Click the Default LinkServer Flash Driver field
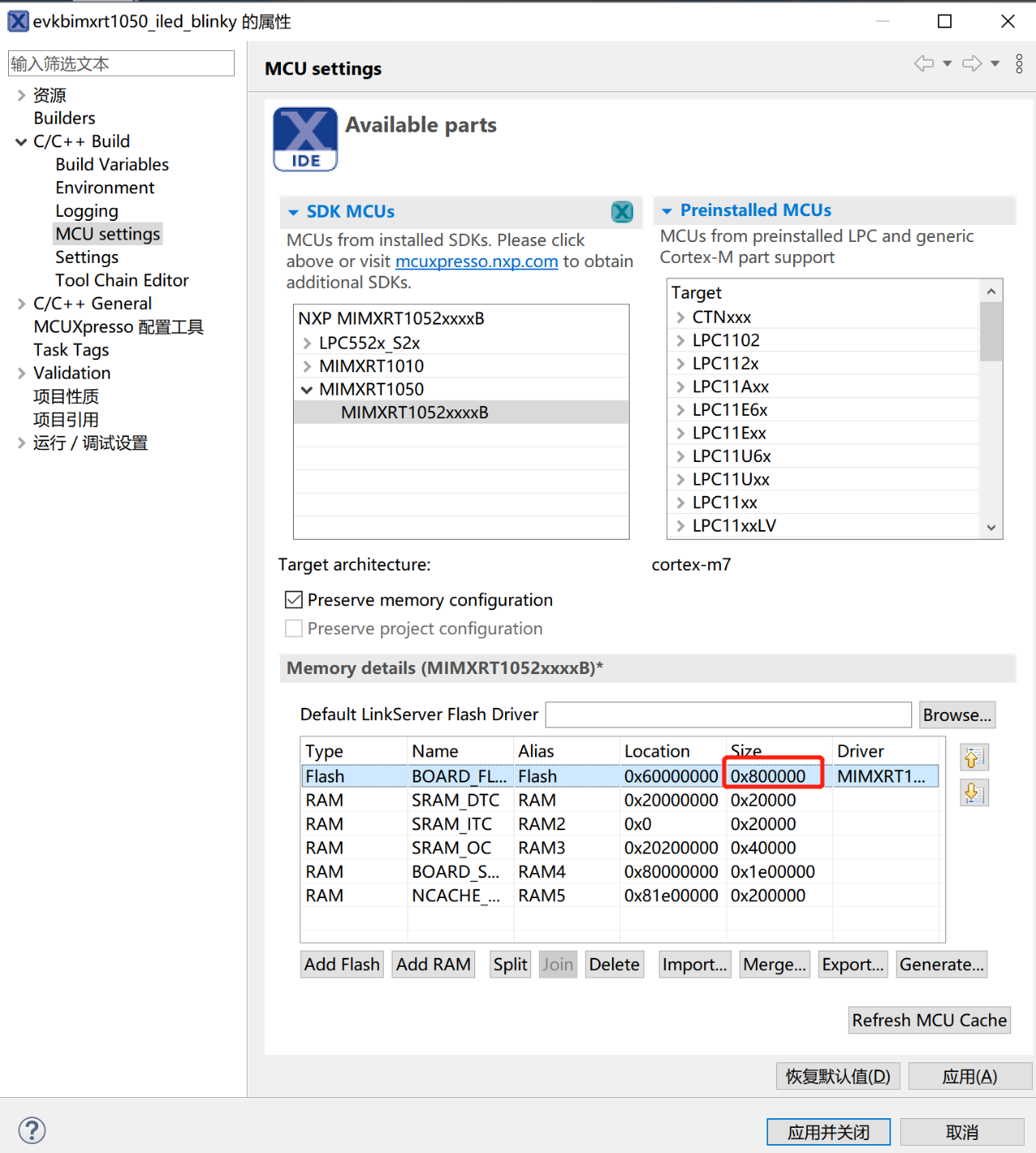 pos(728,715)
